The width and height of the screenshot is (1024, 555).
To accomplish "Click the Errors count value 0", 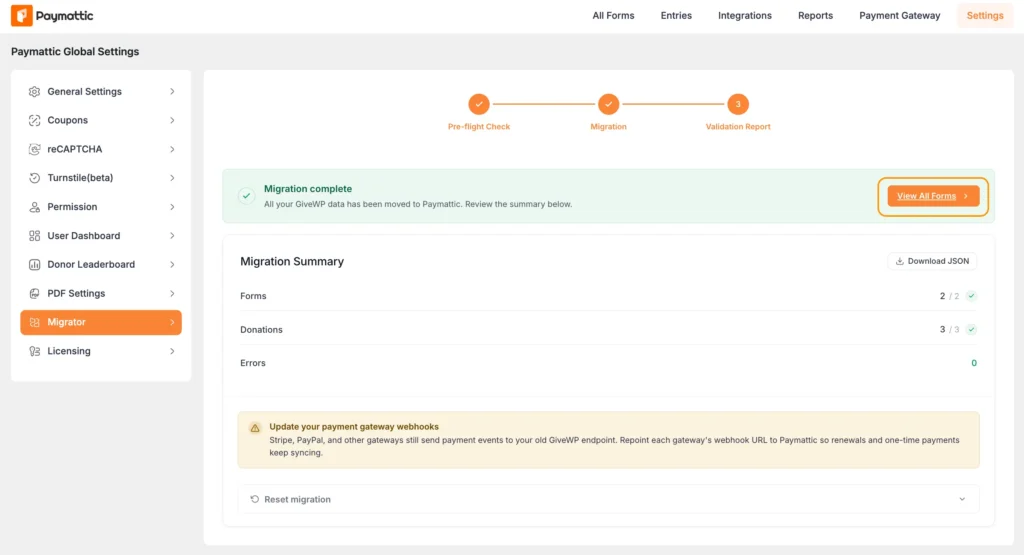I will click(x=974, y=363).
